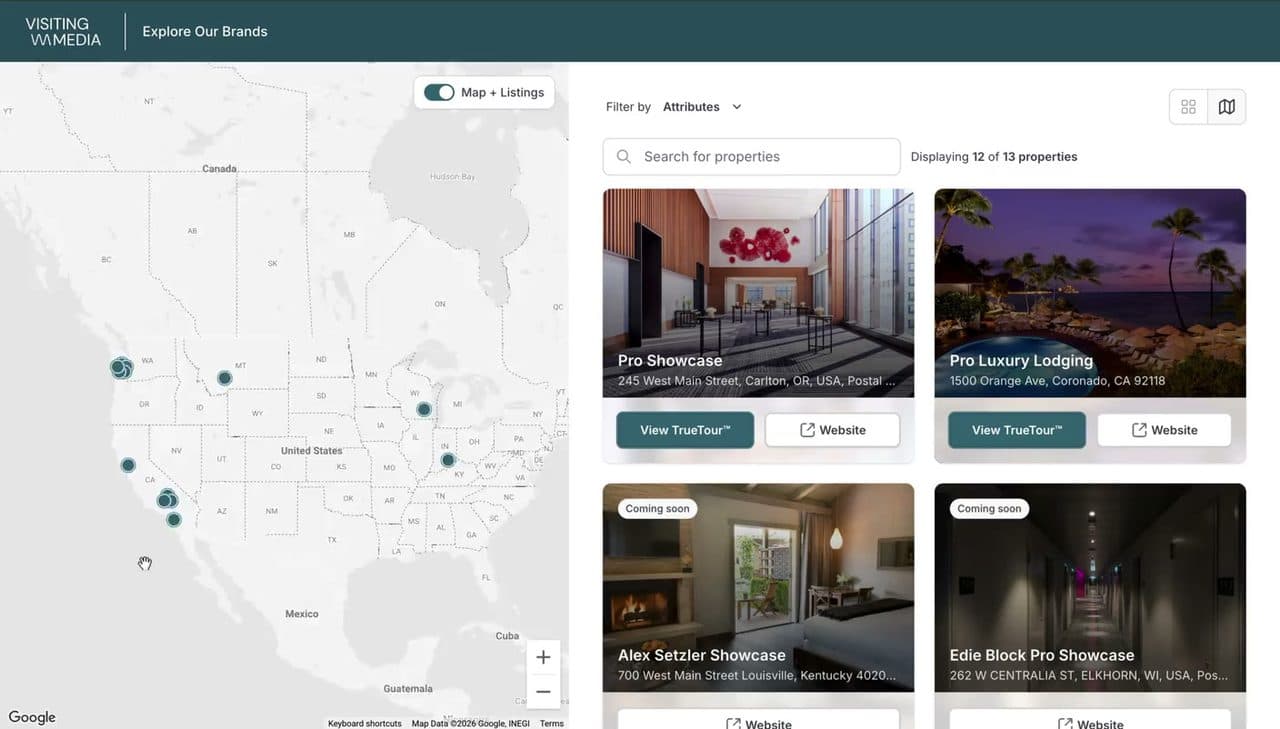Expand the Attributes filter dropdown
The height and width of the screenshot is (729, 1280).
[x=702, y=107]
